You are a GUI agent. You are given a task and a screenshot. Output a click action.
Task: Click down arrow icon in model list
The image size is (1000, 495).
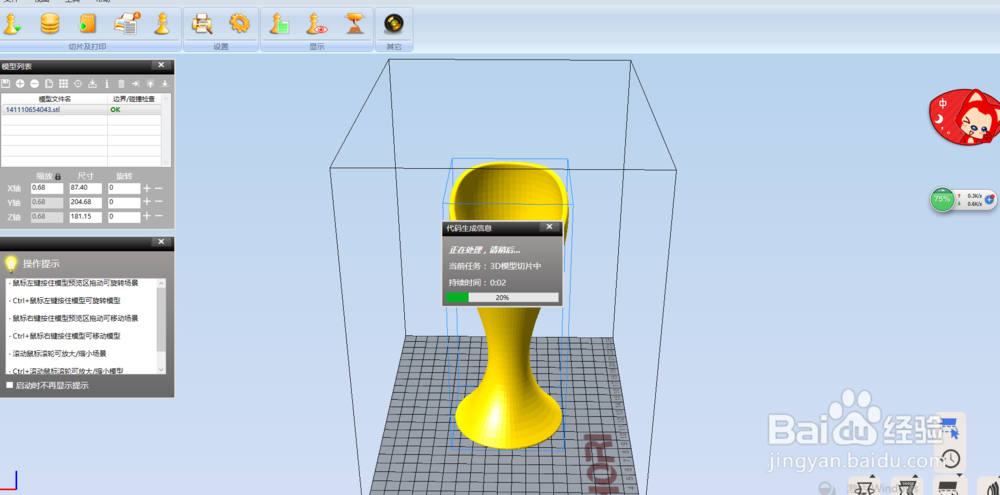(x=165, y=84)
